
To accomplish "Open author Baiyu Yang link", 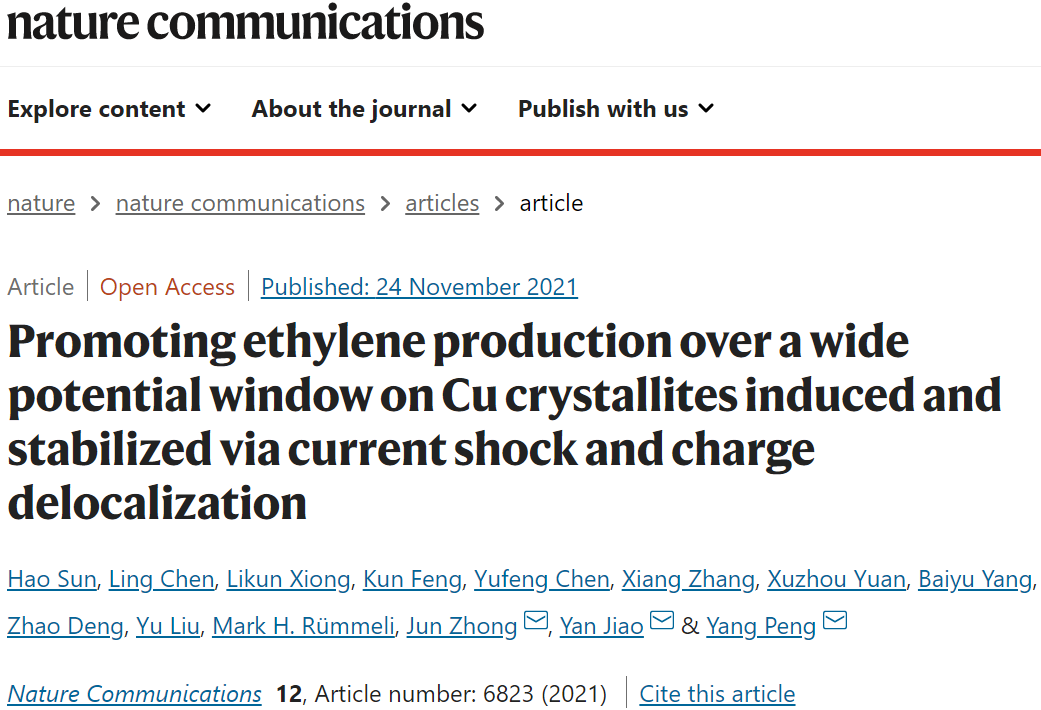I will (975, 579).
